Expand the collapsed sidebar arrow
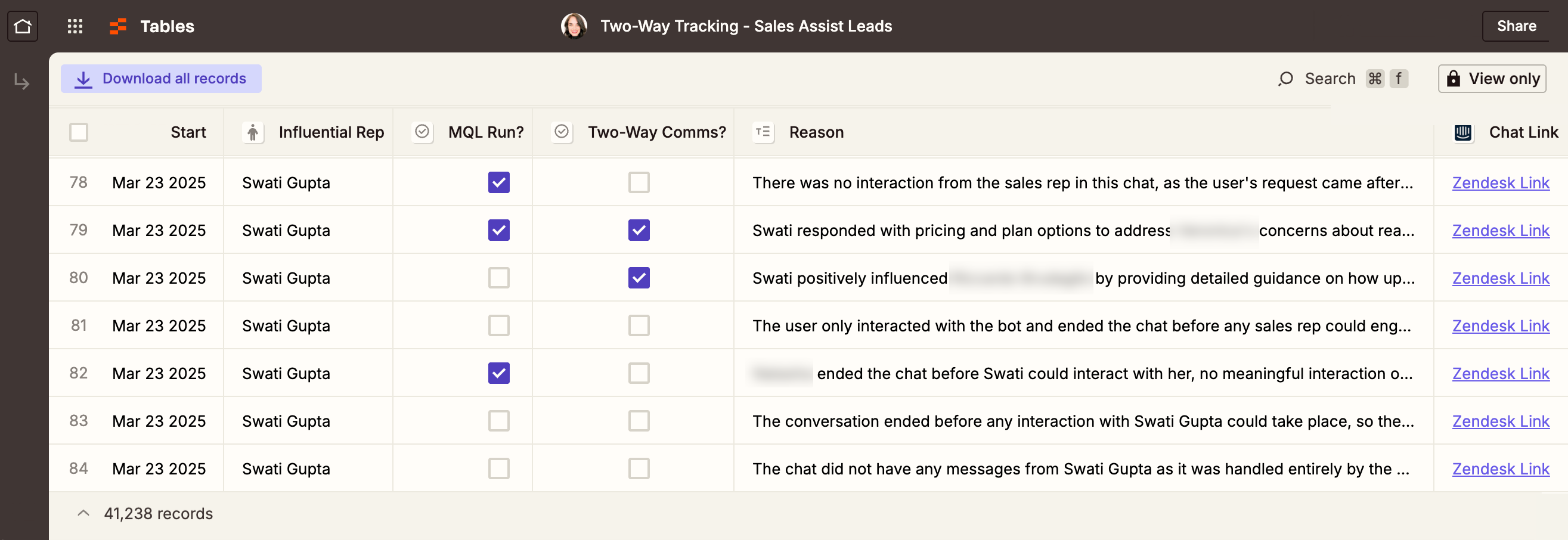Image resolution: width=1568 pixels, height=540 pixels. (22, 82)
